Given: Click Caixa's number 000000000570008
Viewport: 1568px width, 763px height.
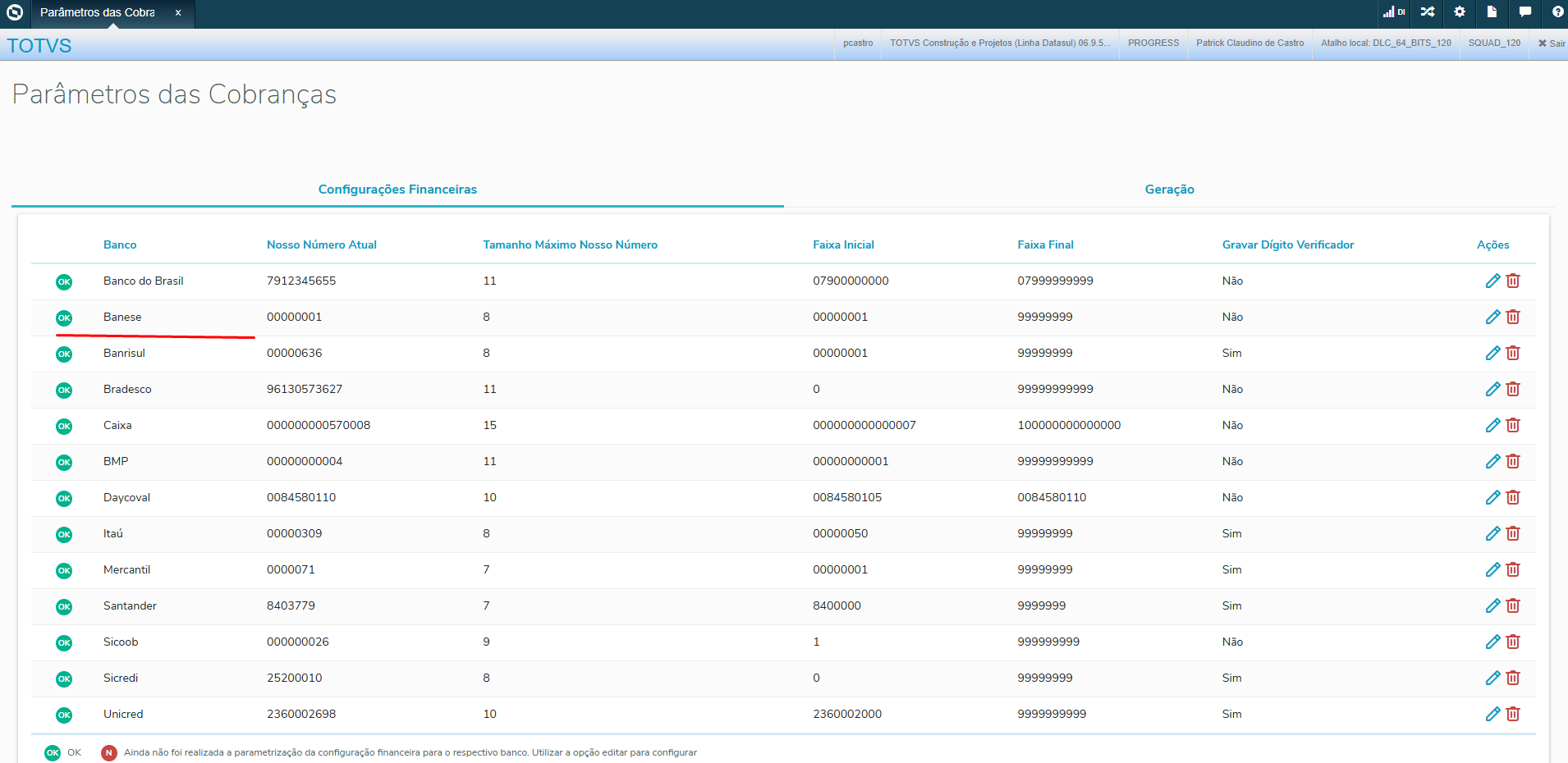Looking at the screenshot, I should click(x=319, y=425).
